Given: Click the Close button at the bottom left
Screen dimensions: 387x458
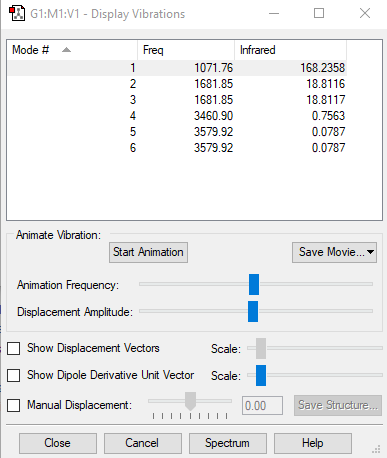Looking at the screenshot, I should pos(58,443).
